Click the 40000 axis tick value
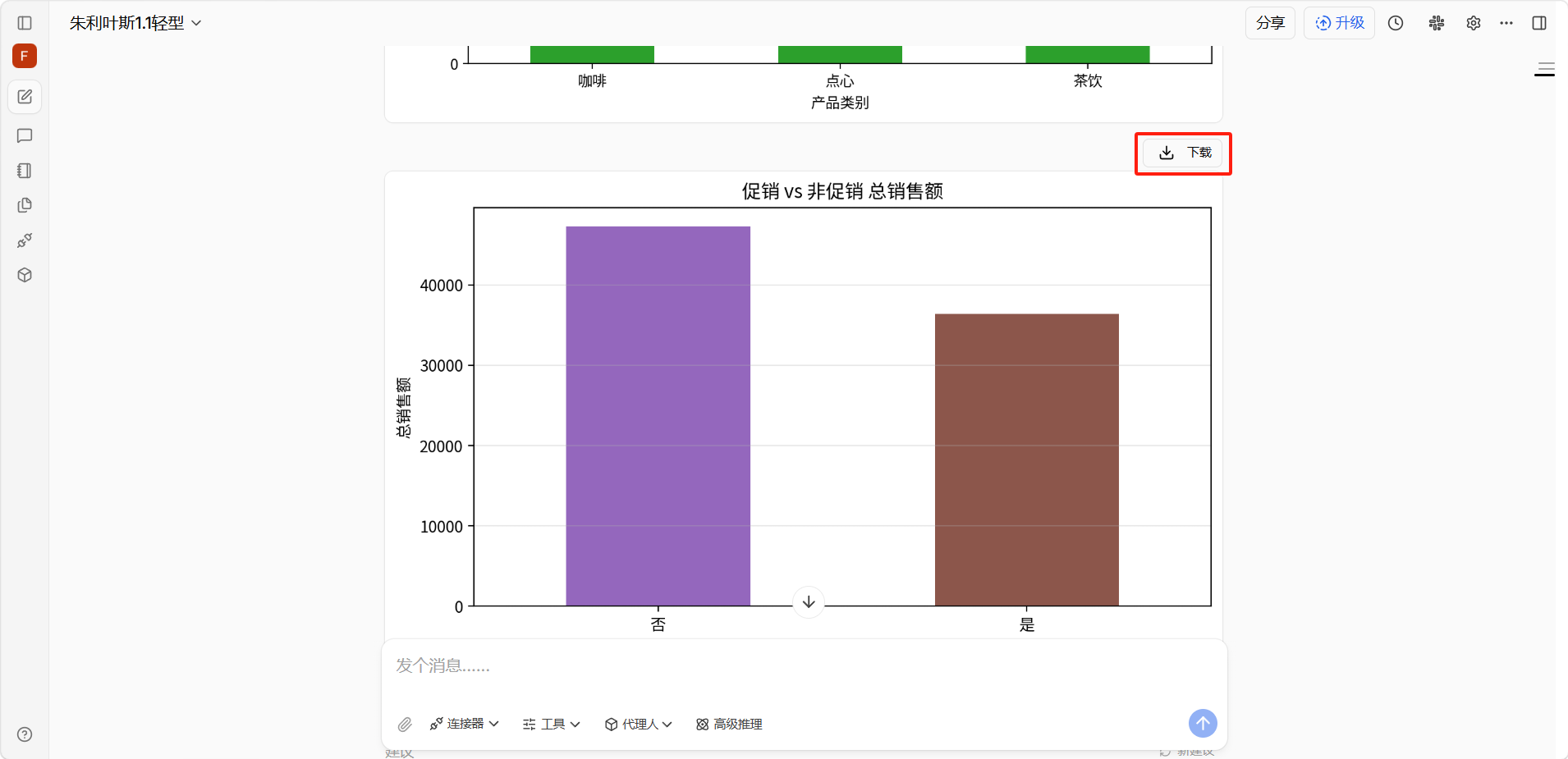Image resolution: width=1568 pixels, height=759 pixels. coord(442,286)
